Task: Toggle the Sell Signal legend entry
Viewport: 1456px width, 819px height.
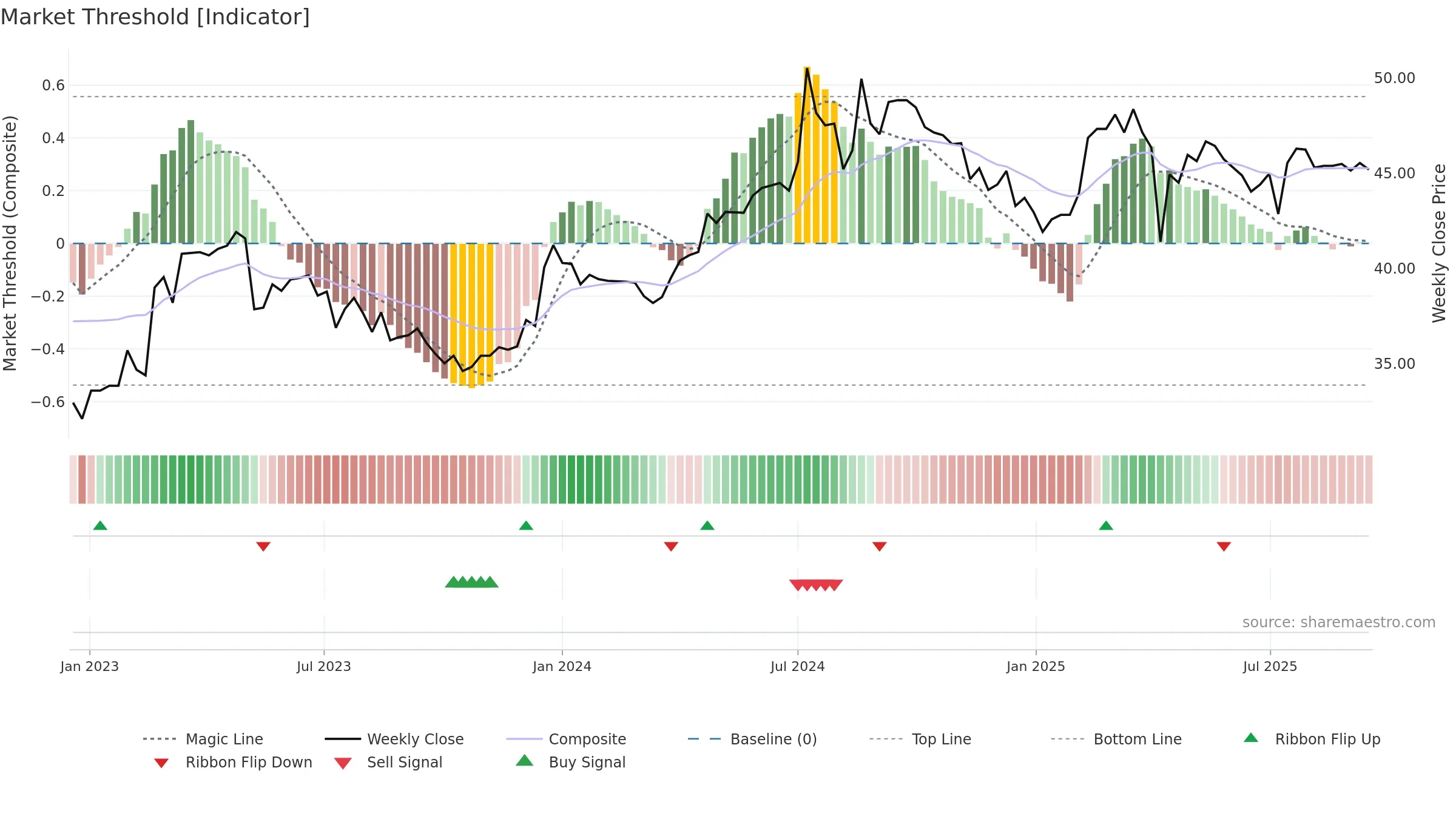Action: pos(388,763)
